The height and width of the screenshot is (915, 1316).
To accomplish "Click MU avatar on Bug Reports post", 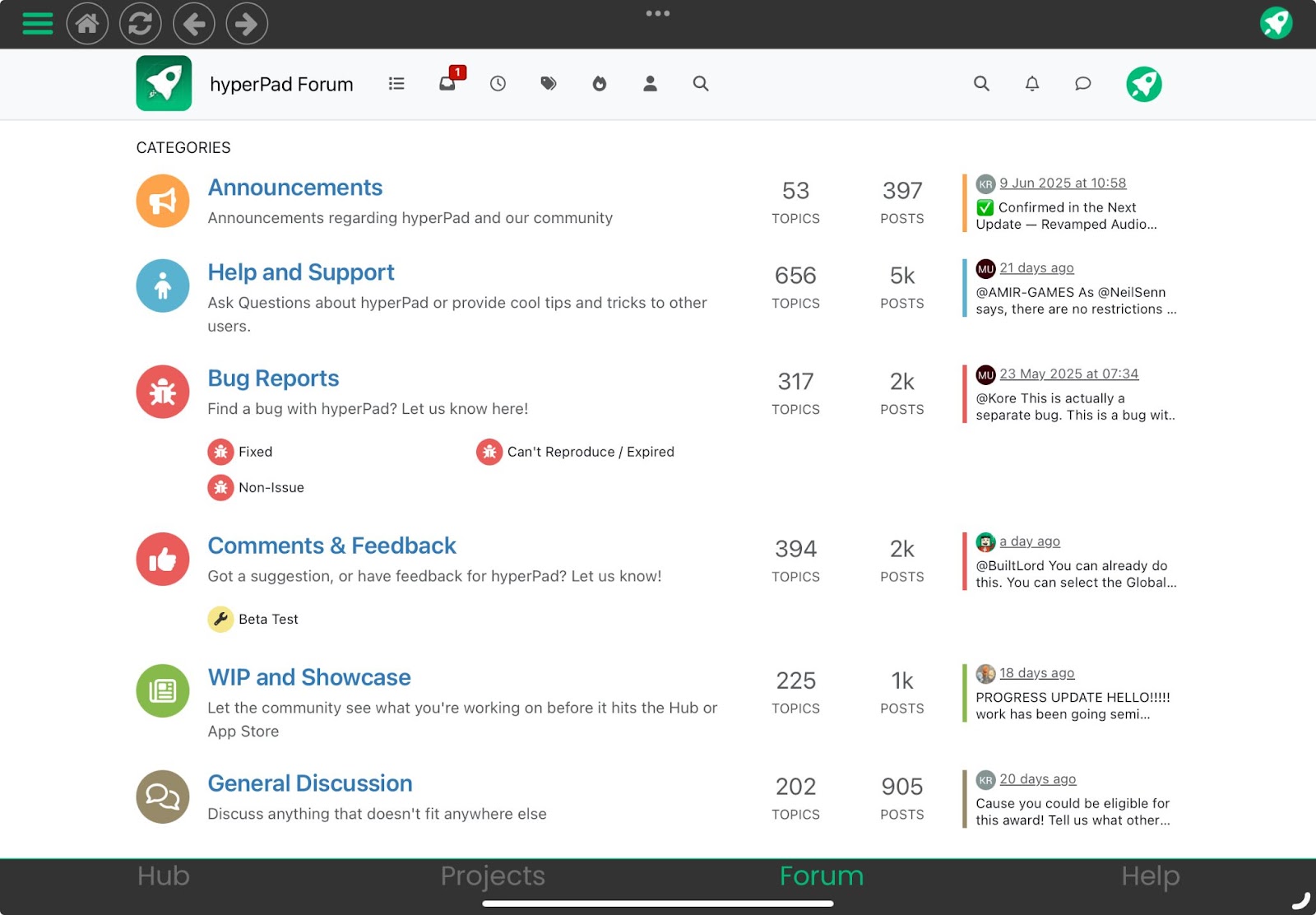I will (985, 374).
